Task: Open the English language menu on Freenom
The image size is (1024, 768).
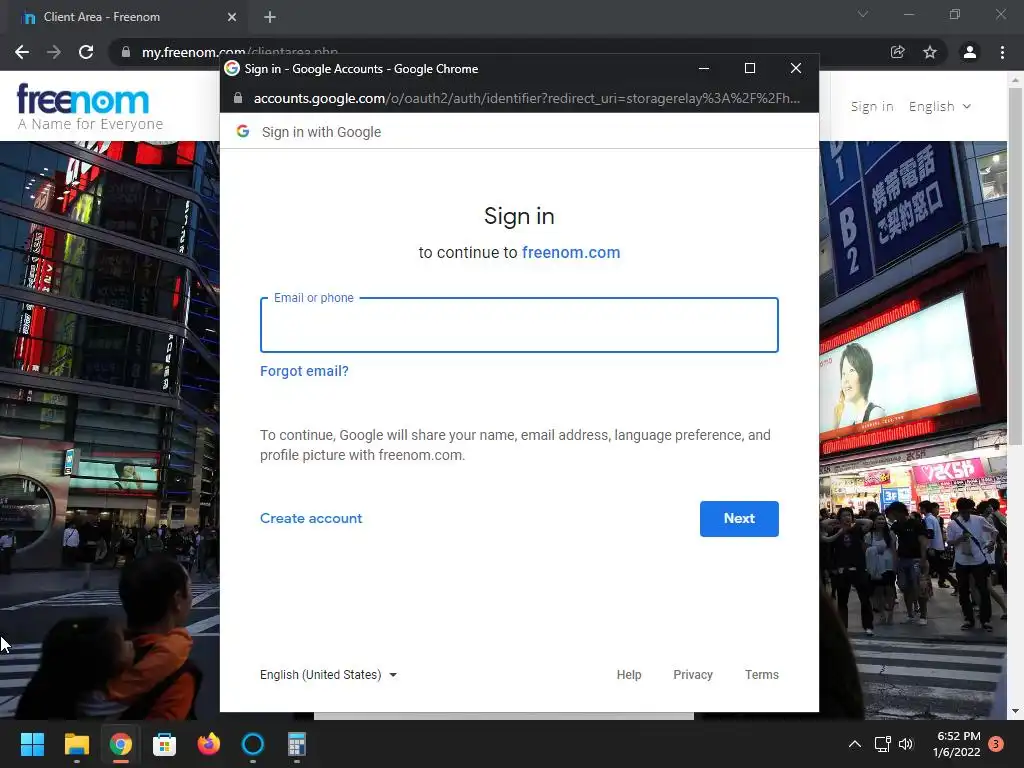Action: 940,106
